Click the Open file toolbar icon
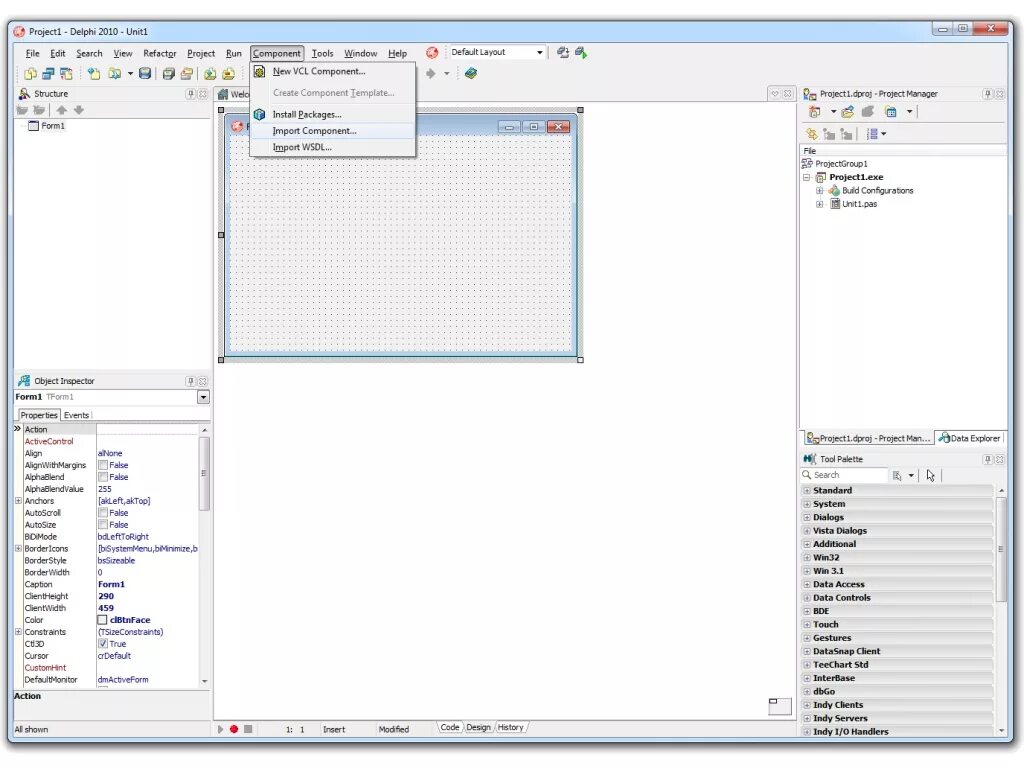 click(x=114, y=74)
